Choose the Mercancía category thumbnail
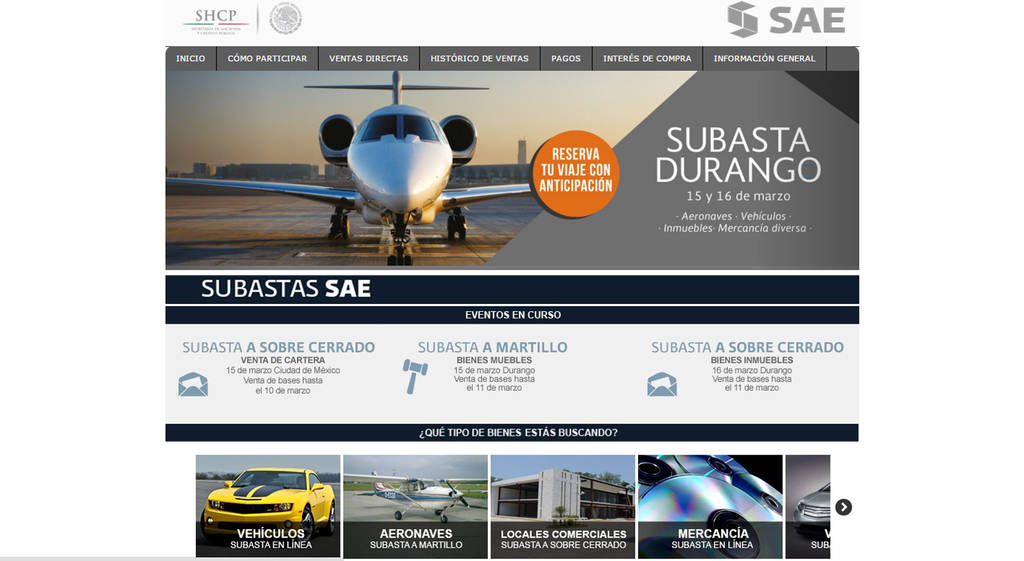This screenshot has height=561, width=1024. coord(710,506)
